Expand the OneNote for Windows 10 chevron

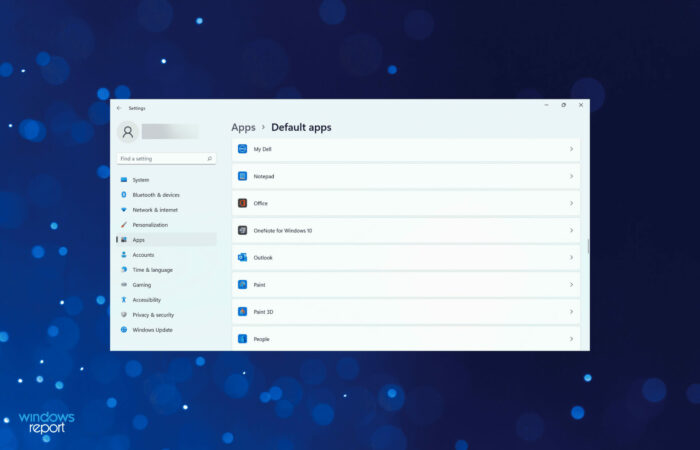pos(571,230)
